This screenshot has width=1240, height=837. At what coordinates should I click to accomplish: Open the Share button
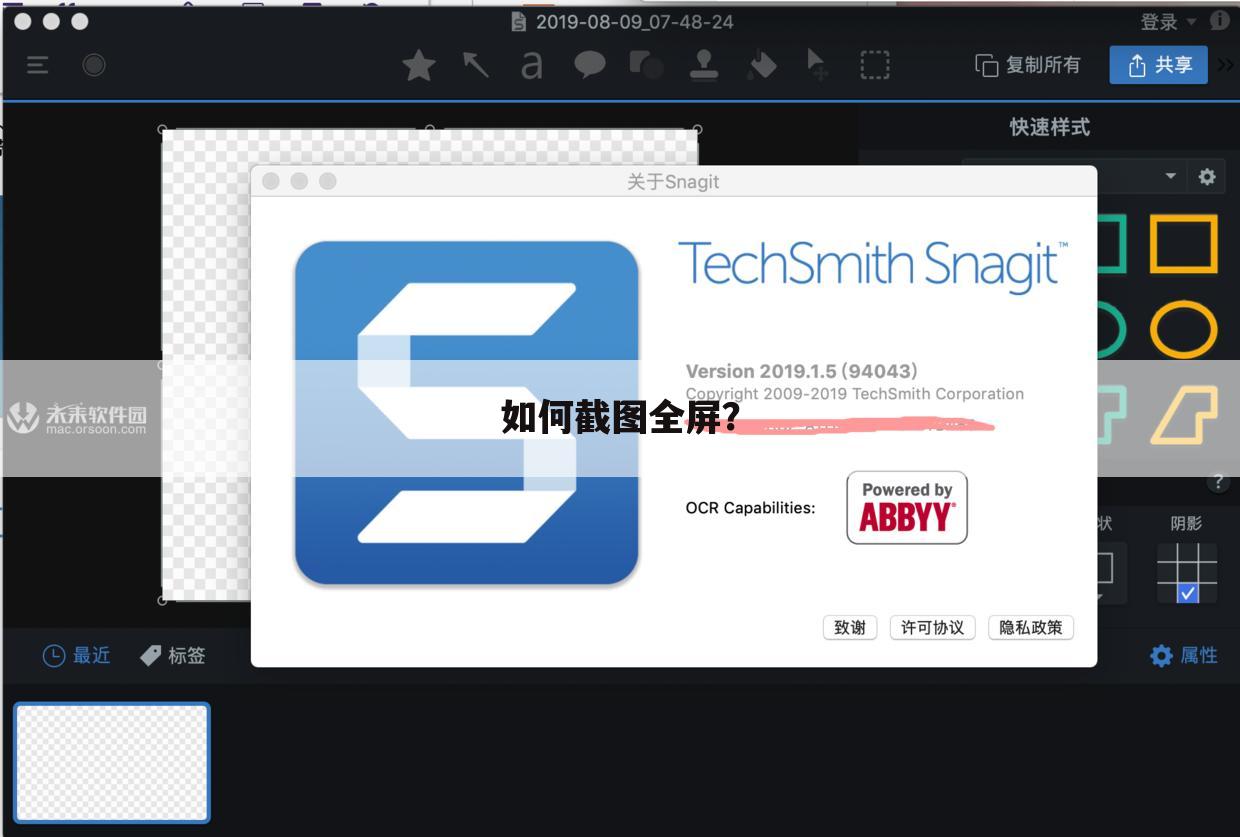point(1159,66)
